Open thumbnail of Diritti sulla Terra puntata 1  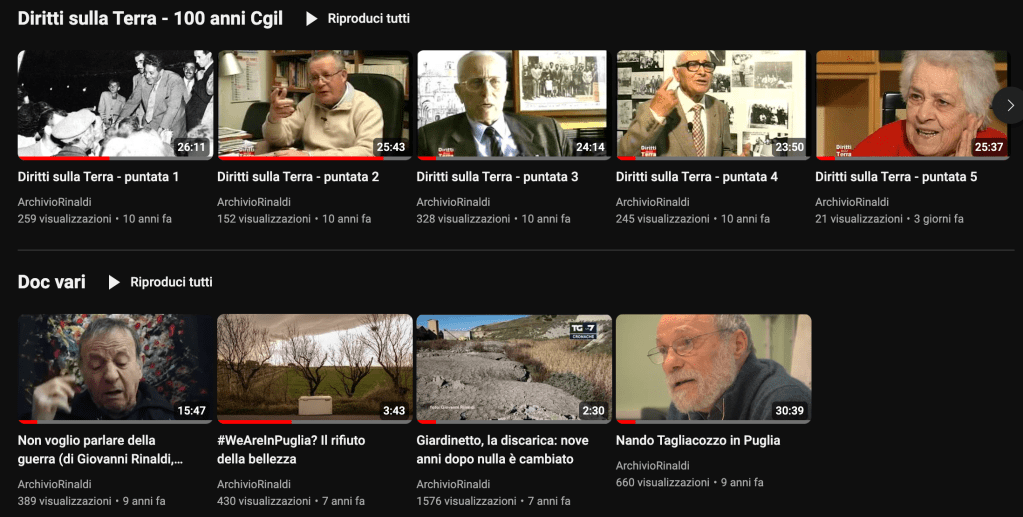tap(115, 105)
